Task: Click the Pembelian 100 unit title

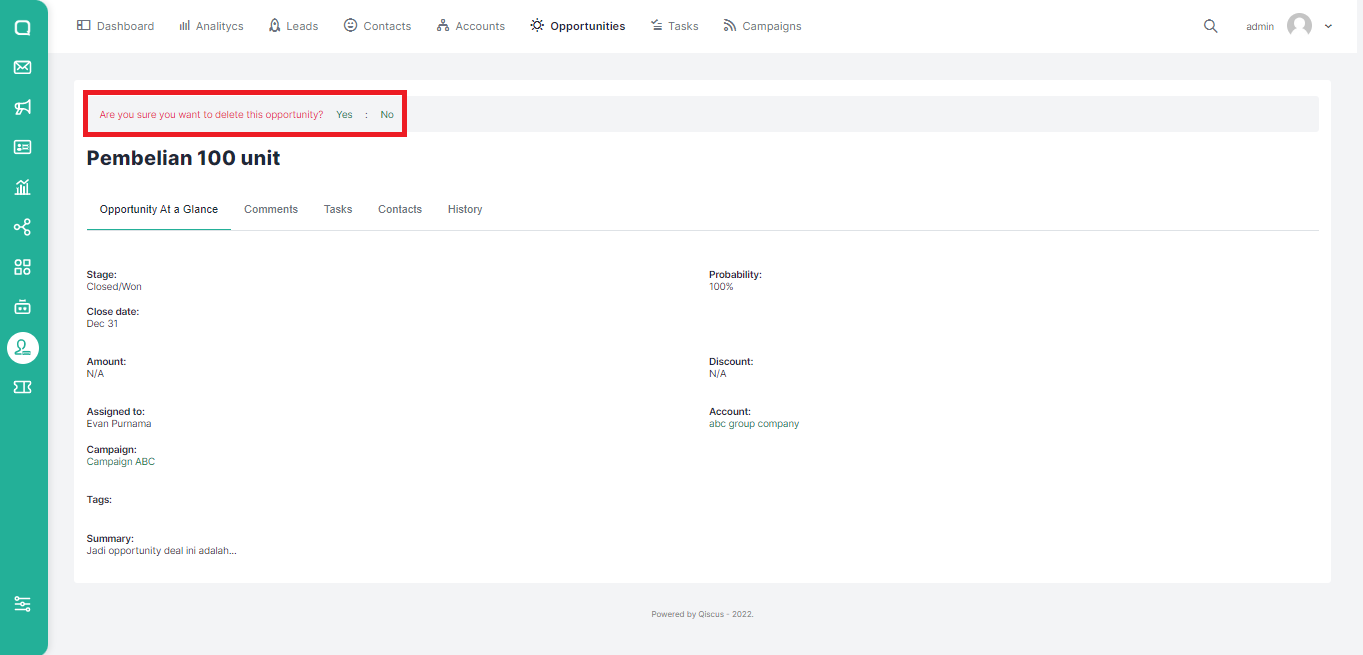Action: pos(184,158)
